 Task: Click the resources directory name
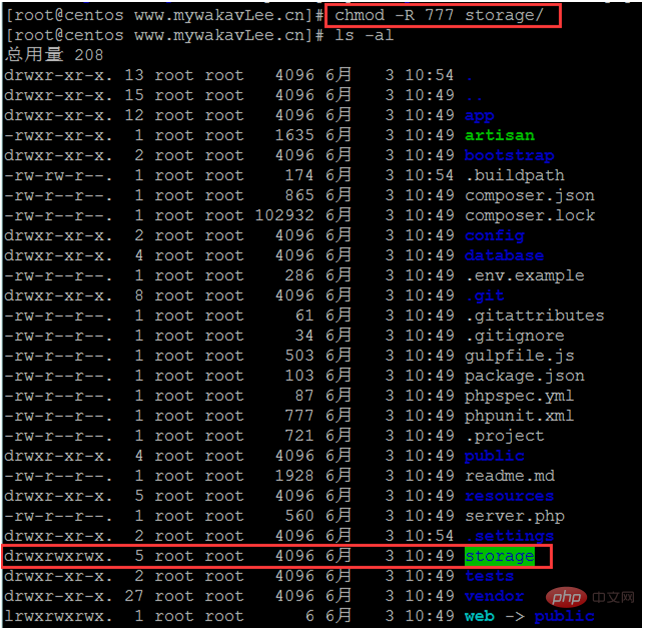coord(509,496)
